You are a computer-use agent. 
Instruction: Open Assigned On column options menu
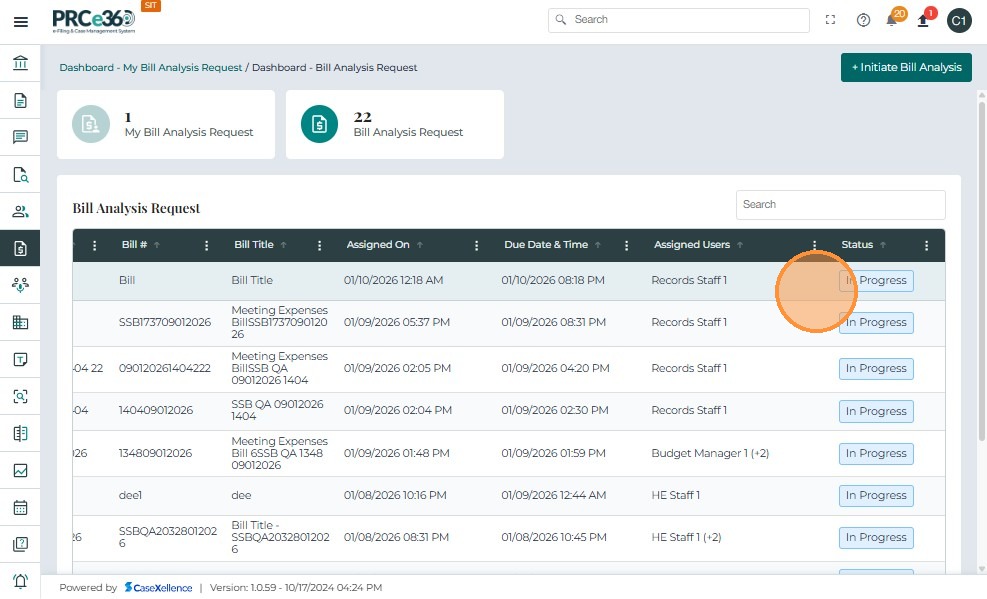point(477,245)
